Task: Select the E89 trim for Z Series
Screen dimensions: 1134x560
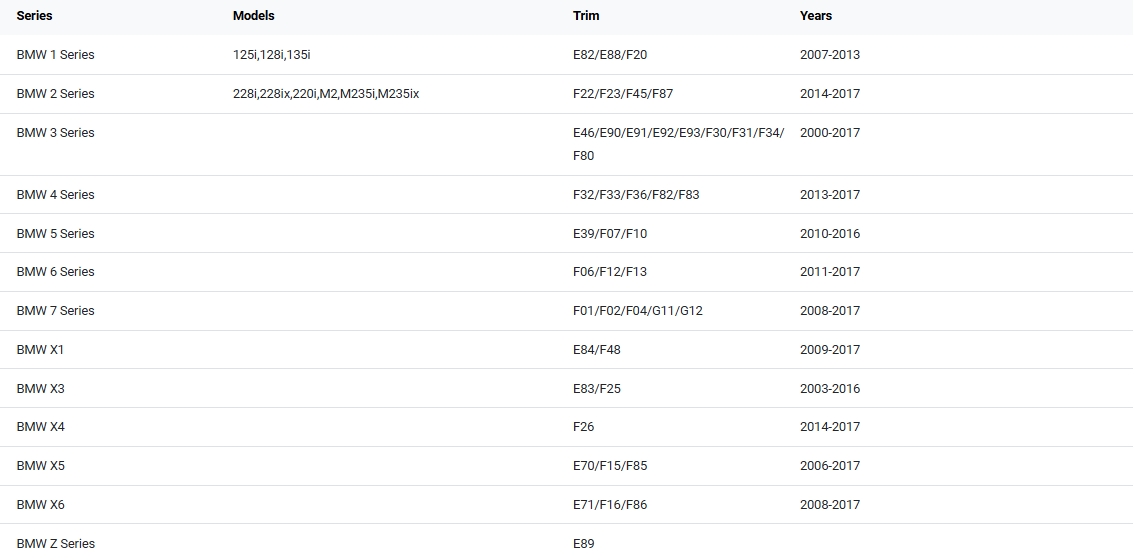Action: [x=583, y=544]
